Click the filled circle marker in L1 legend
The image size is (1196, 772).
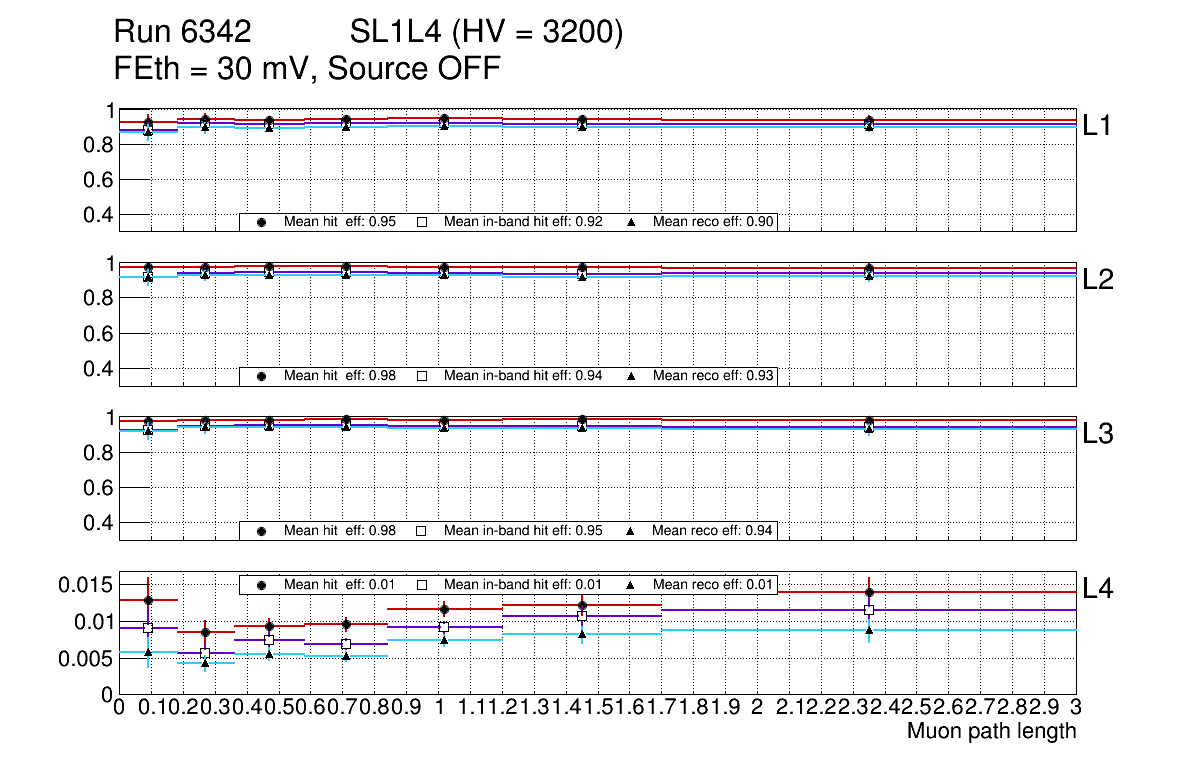point(262,223)
